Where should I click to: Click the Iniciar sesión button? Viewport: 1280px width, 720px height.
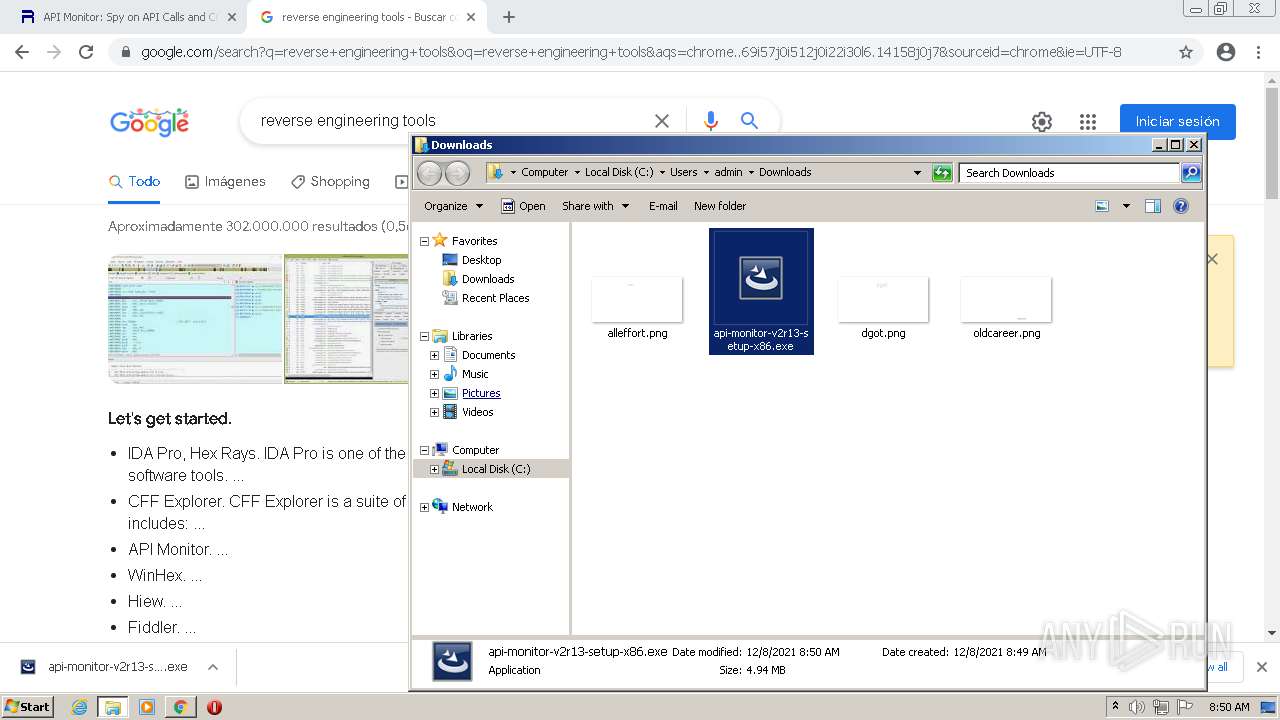point(1177,122)
